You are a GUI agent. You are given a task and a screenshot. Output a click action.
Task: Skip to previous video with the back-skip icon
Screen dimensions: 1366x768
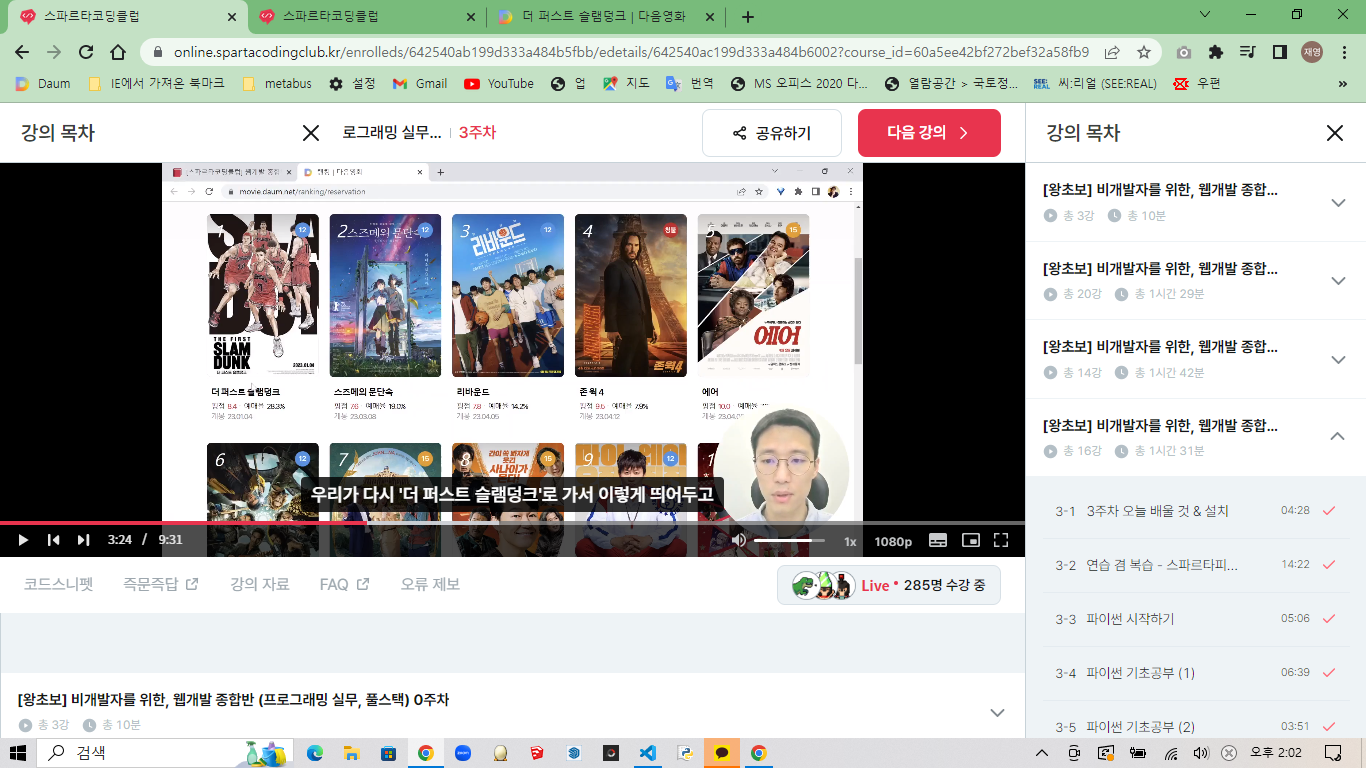pos(53,540)
